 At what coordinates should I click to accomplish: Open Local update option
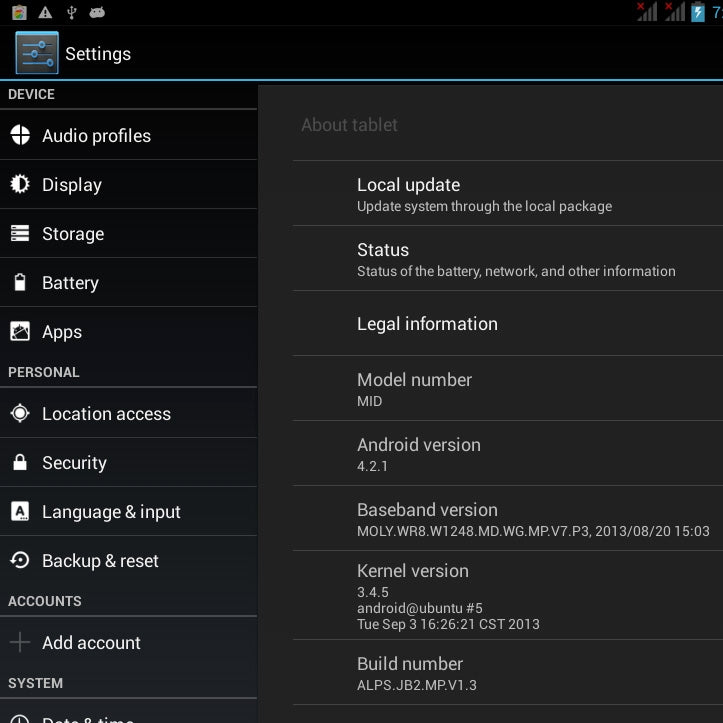point(508,194)
